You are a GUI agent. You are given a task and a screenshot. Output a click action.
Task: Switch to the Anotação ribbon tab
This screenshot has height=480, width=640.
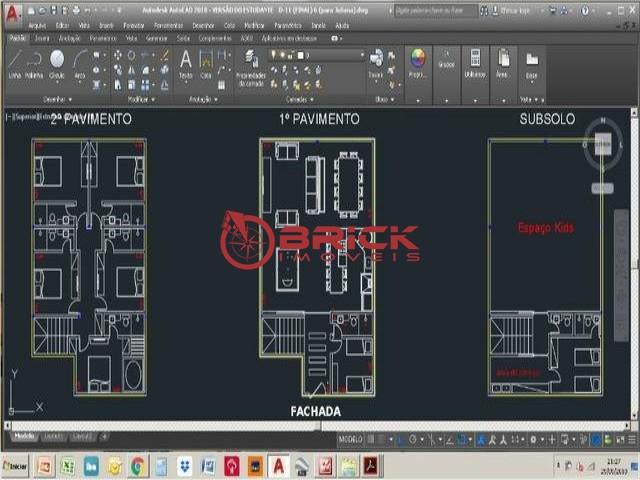(69, 38)
